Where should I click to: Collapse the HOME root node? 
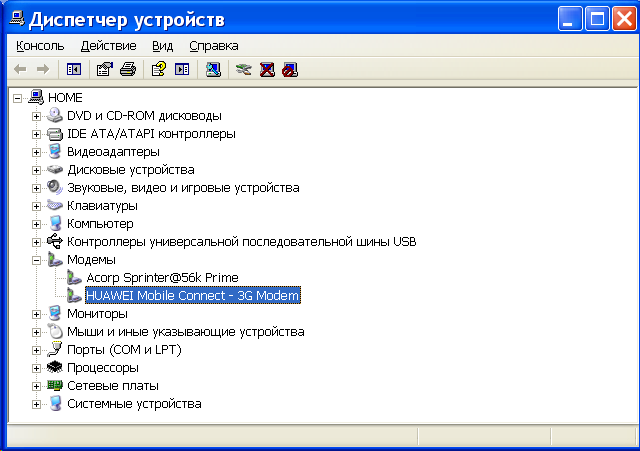tap(19, 98)
